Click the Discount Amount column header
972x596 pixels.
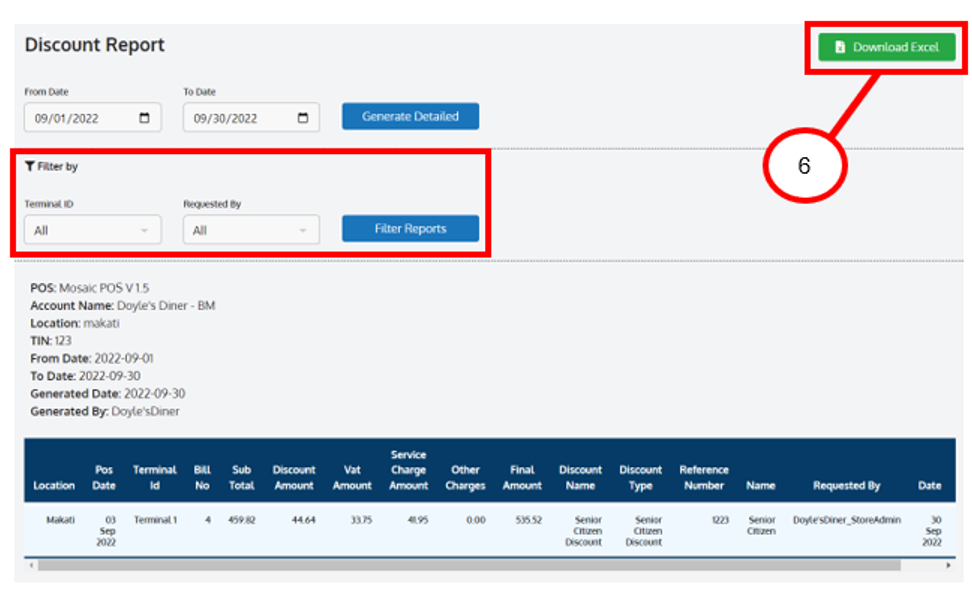294,477
